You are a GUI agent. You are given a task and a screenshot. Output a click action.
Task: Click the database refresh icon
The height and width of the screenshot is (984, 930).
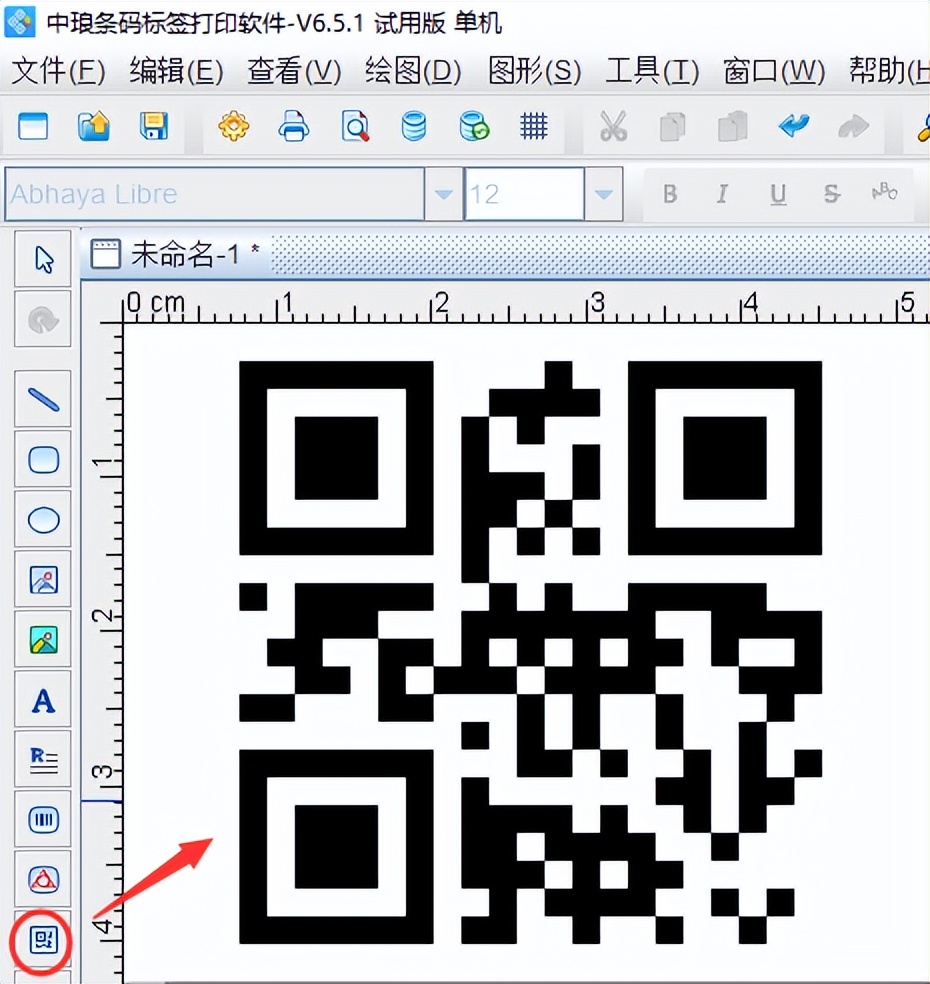(474, 126)
